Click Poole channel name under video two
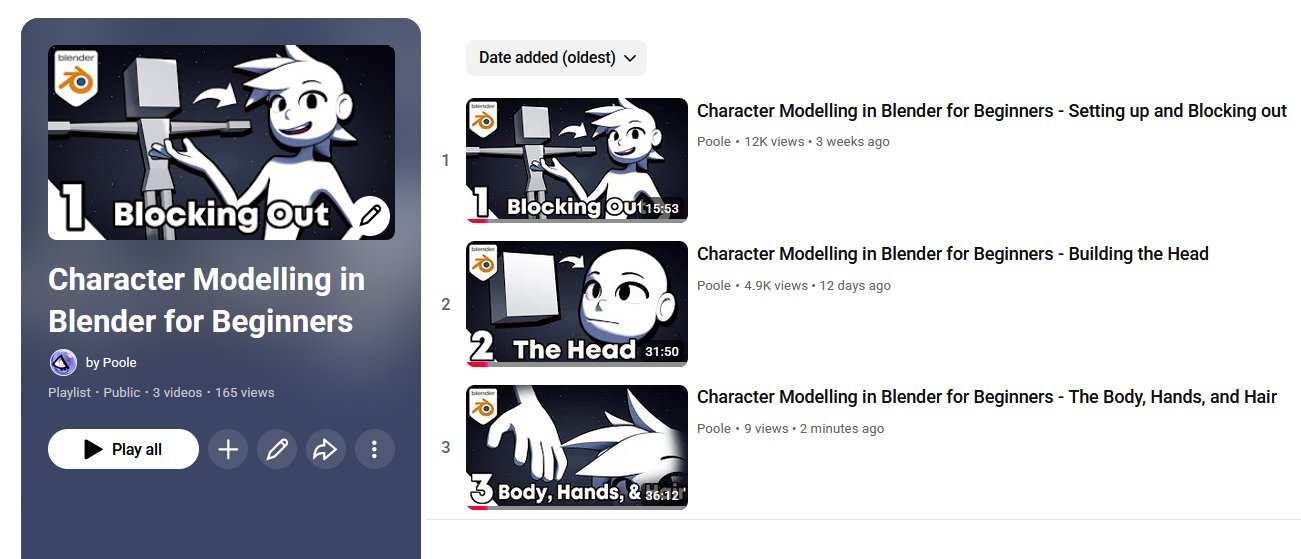This screenshot has width=1301, height=559. [x=714, y=285]
